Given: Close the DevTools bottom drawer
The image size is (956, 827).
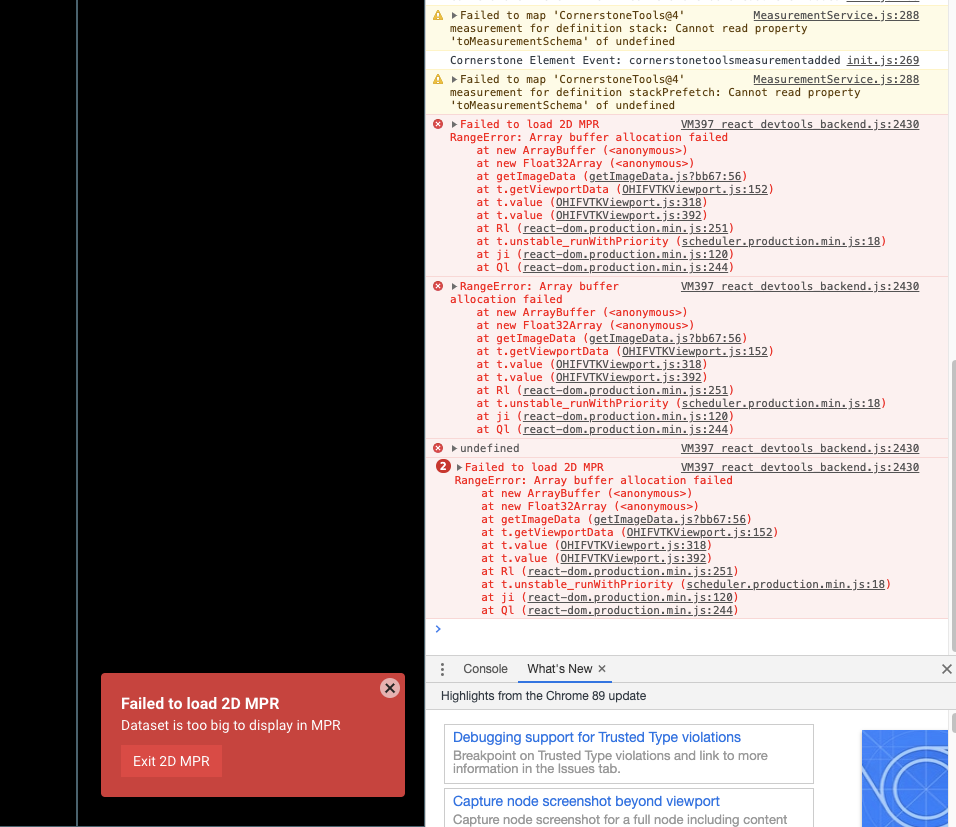Looking at the screenshot, I should click(x=946, y=669).
